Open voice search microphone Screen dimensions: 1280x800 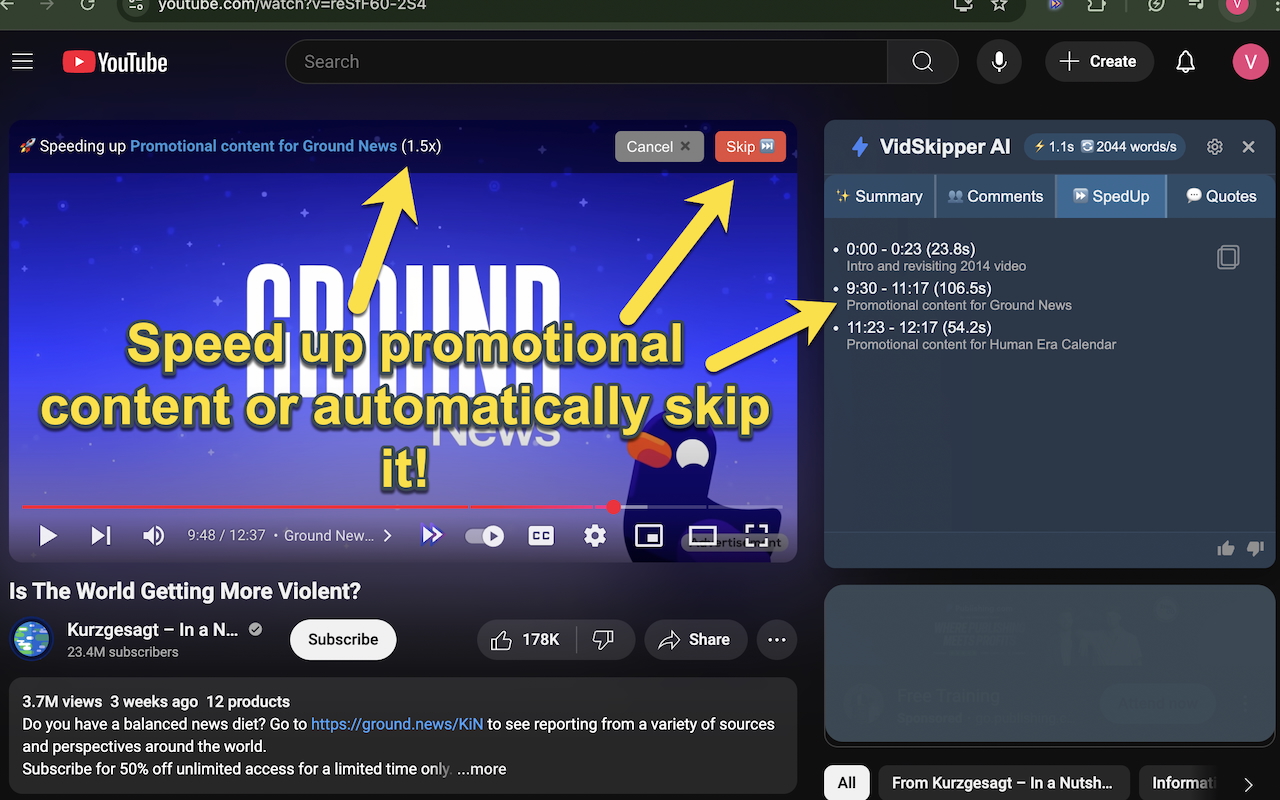coord(999,61)
